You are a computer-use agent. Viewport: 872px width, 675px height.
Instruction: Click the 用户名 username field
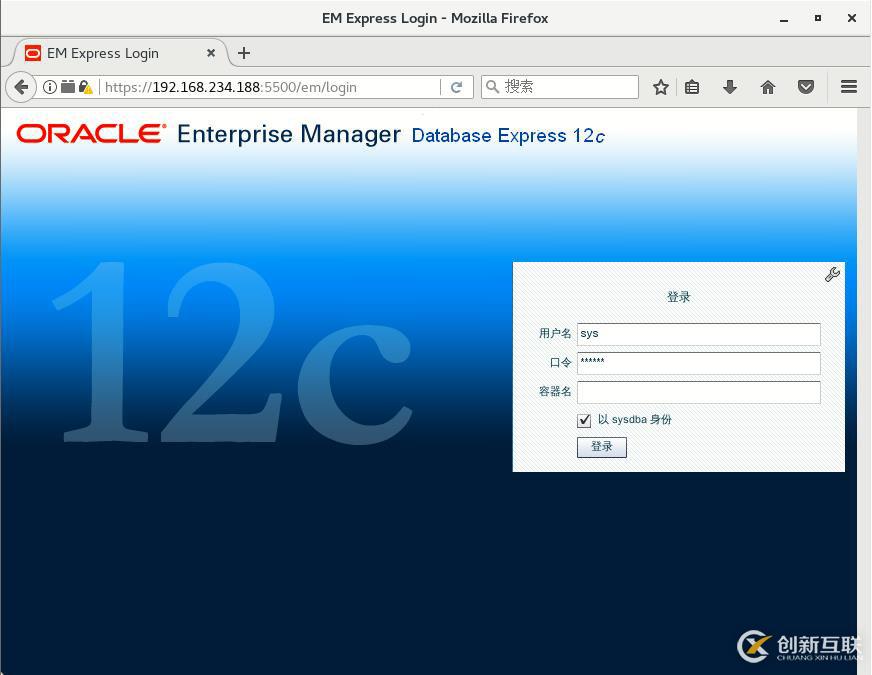point(698,333)
